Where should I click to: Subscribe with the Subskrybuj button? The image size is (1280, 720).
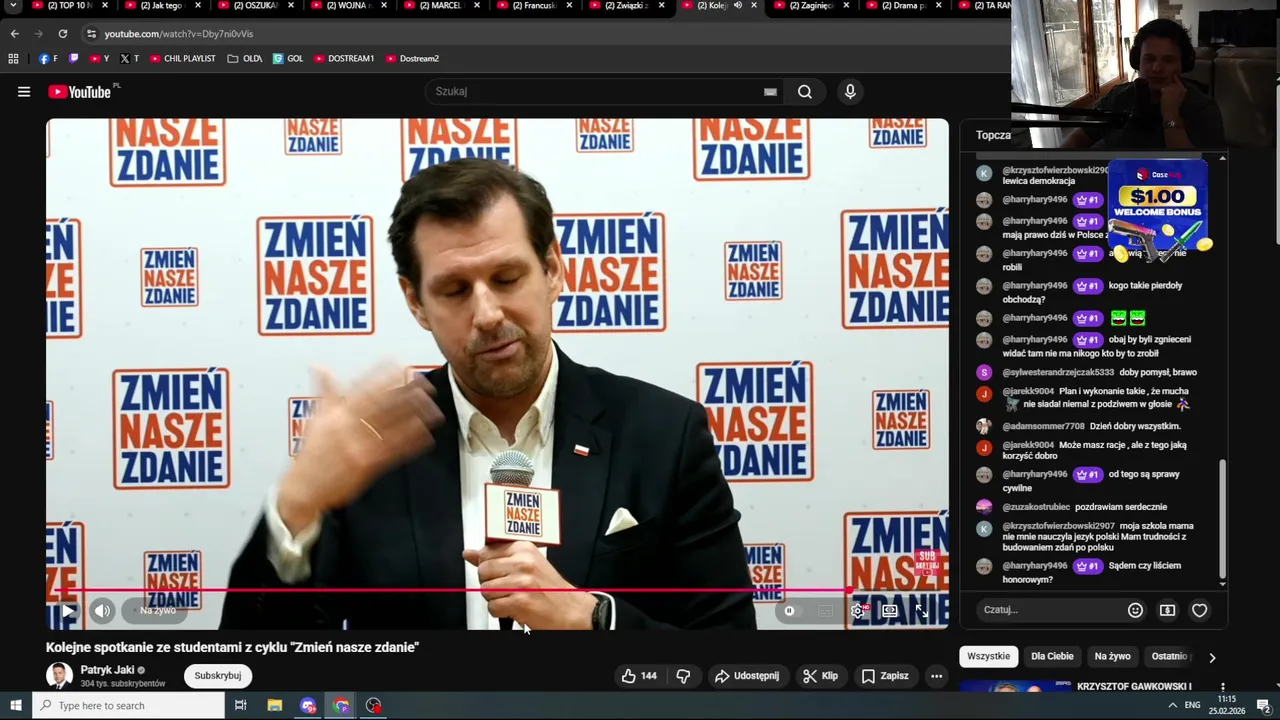218,676
